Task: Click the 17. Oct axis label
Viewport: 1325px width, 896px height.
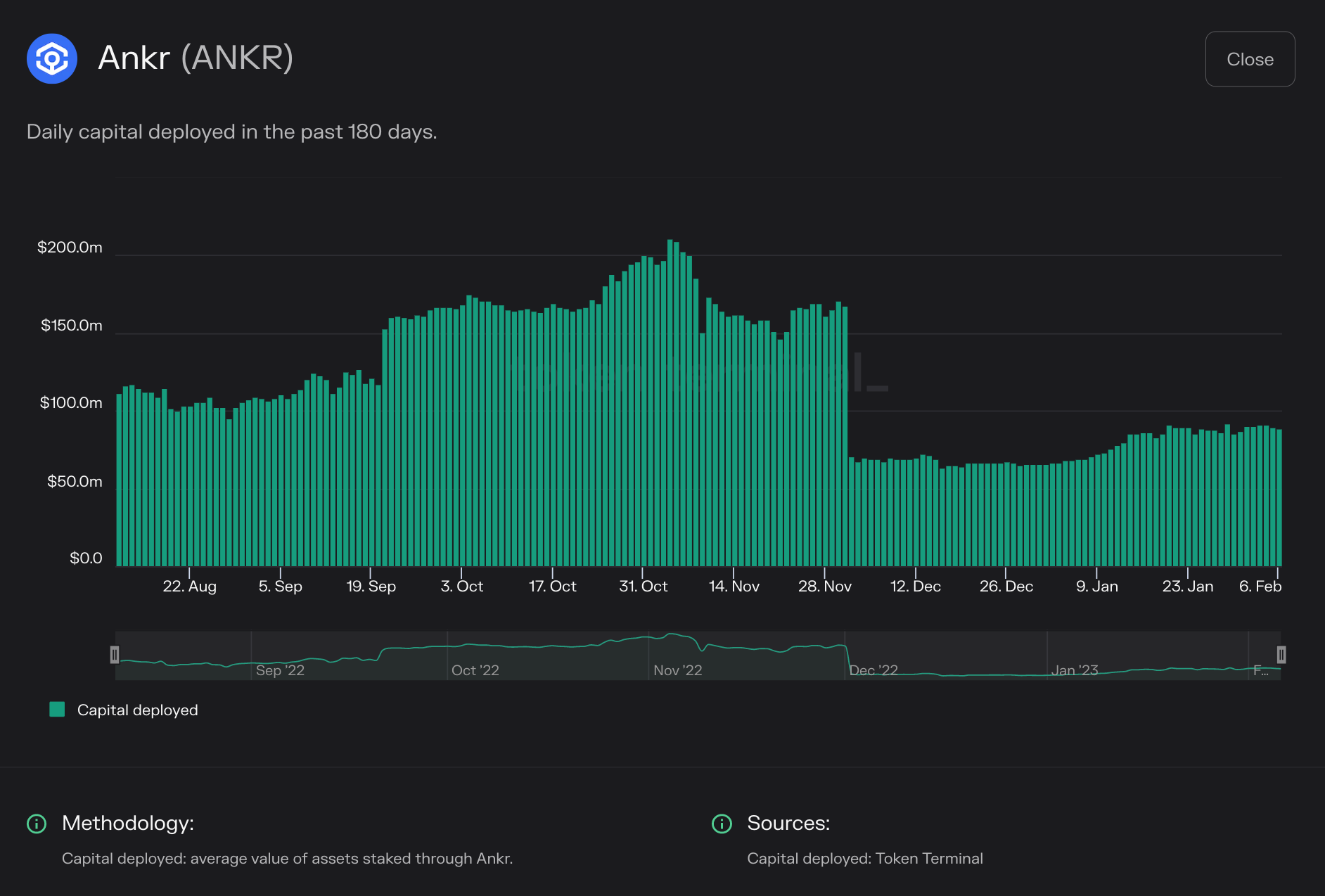Action: pyautogui.click(x=553, y=587)
